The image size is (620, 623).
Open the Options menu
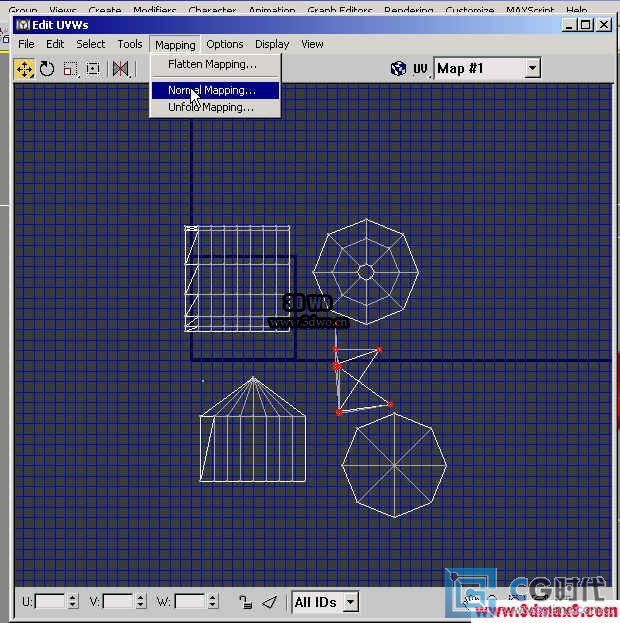[x=225, y=44]
